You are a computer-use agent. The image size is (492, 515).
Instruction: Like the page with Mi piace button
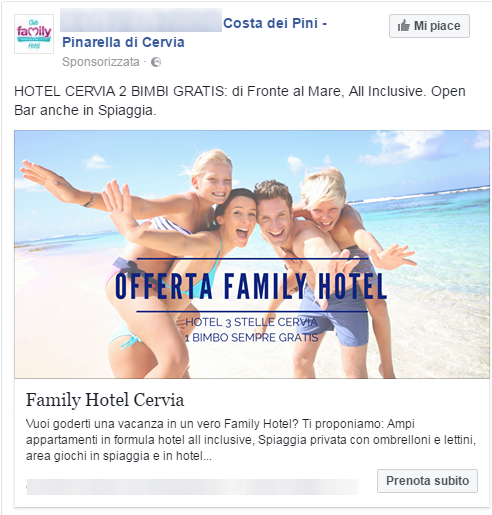click(429, 26)
